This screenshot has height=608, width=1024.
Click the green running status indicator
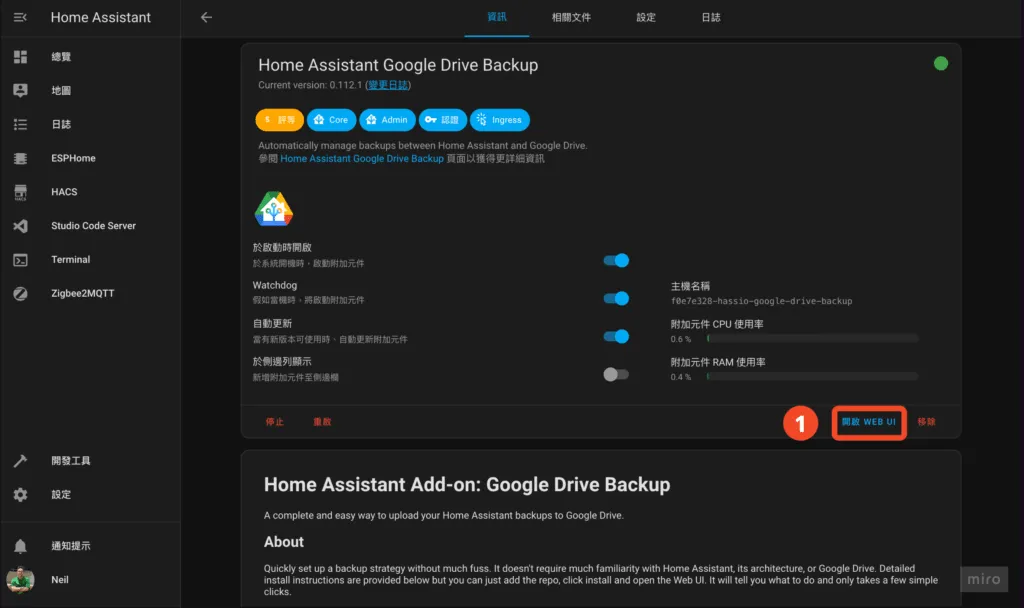point(940,62)
